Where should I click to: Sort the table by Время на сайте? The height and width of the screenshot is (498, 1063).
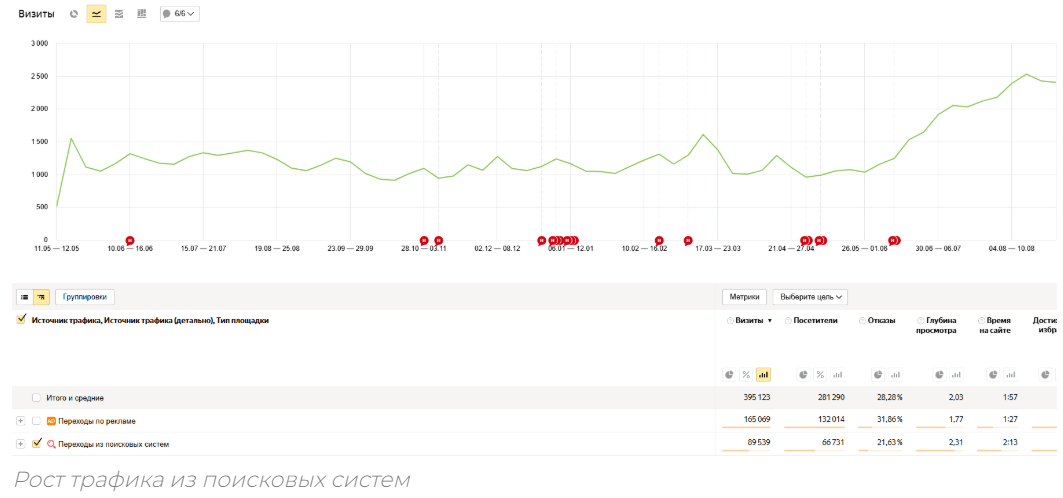point(997,325)
